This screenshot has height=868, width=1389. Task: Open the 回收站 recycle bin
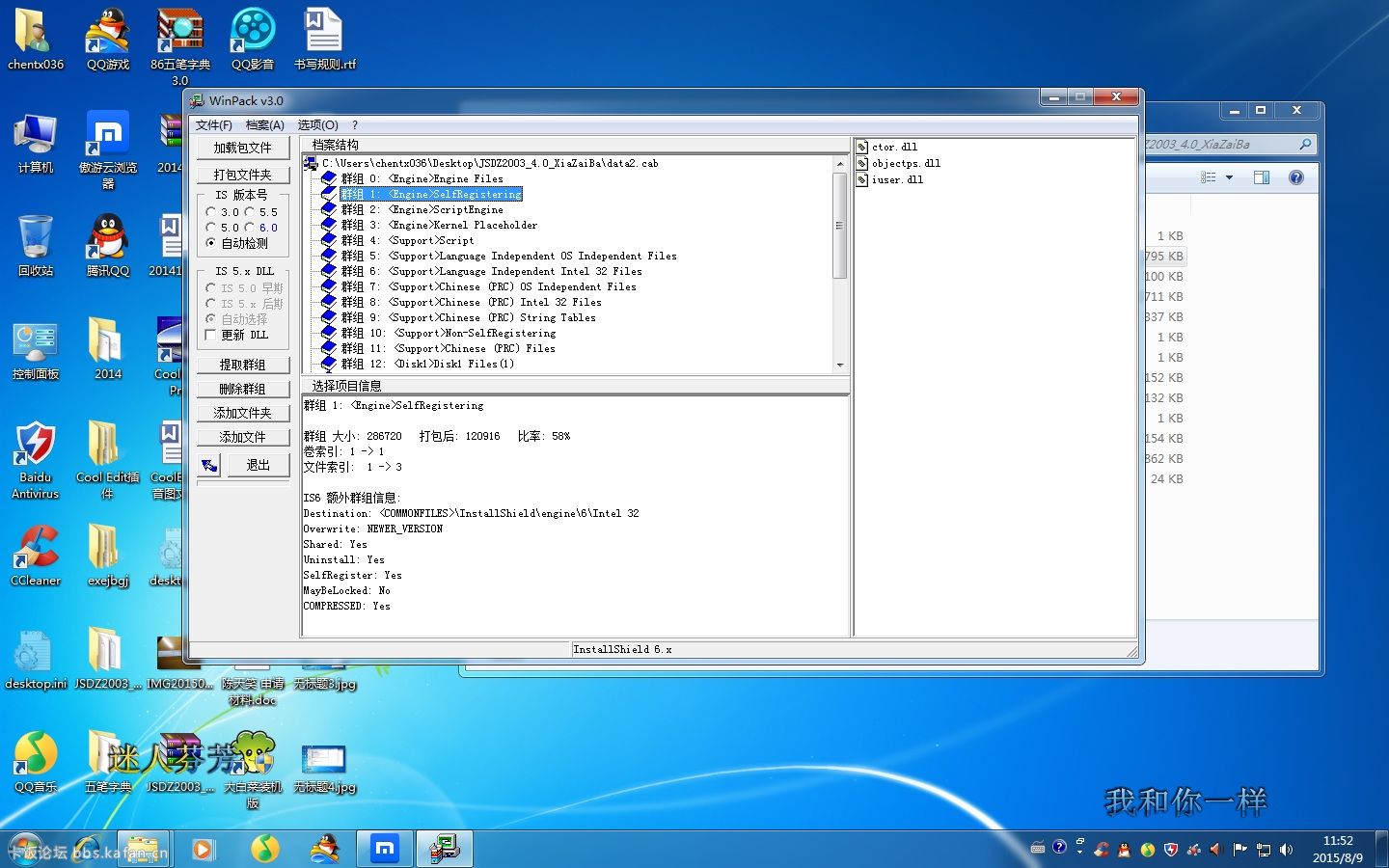[x=36, y=246]
